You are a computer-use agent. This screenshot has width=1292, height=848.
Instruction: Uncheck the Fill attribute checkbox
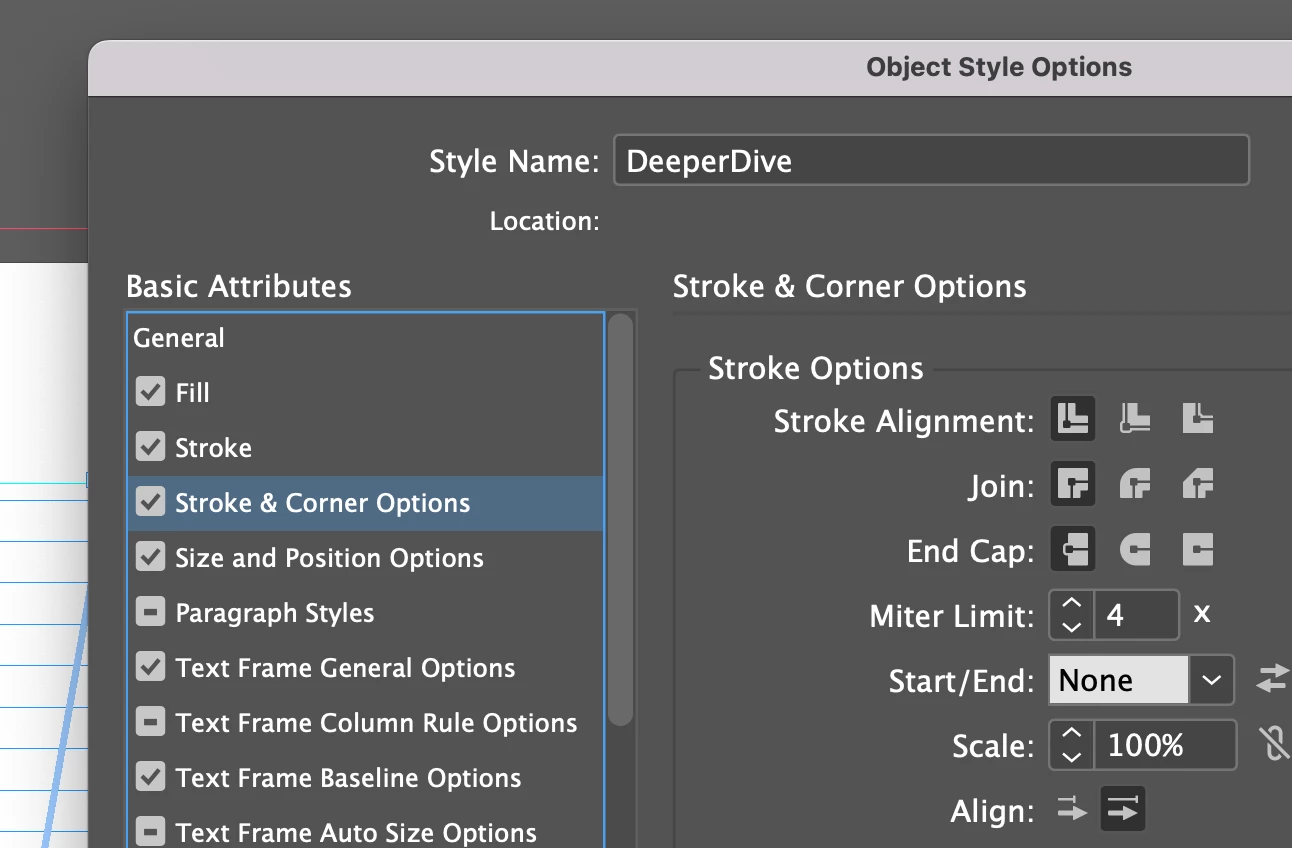[x=150, y=392]
